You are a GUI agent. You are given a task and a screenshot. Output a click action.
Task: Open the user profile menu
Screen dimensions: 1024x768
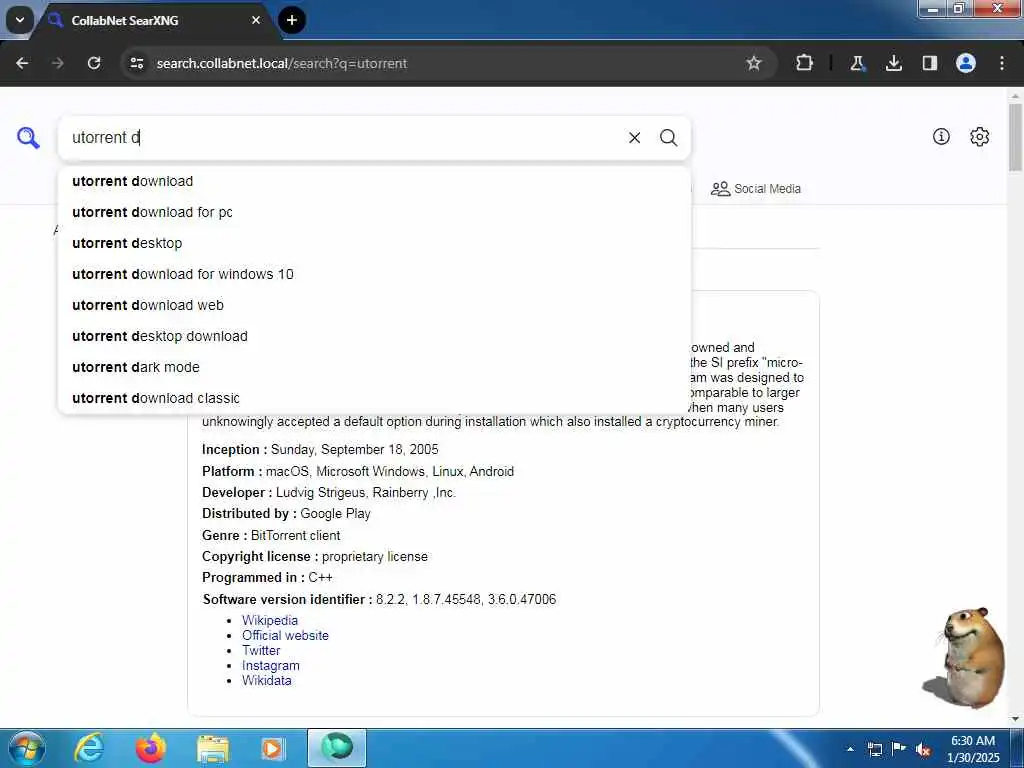pyautogui.click(x=965, y=63)
